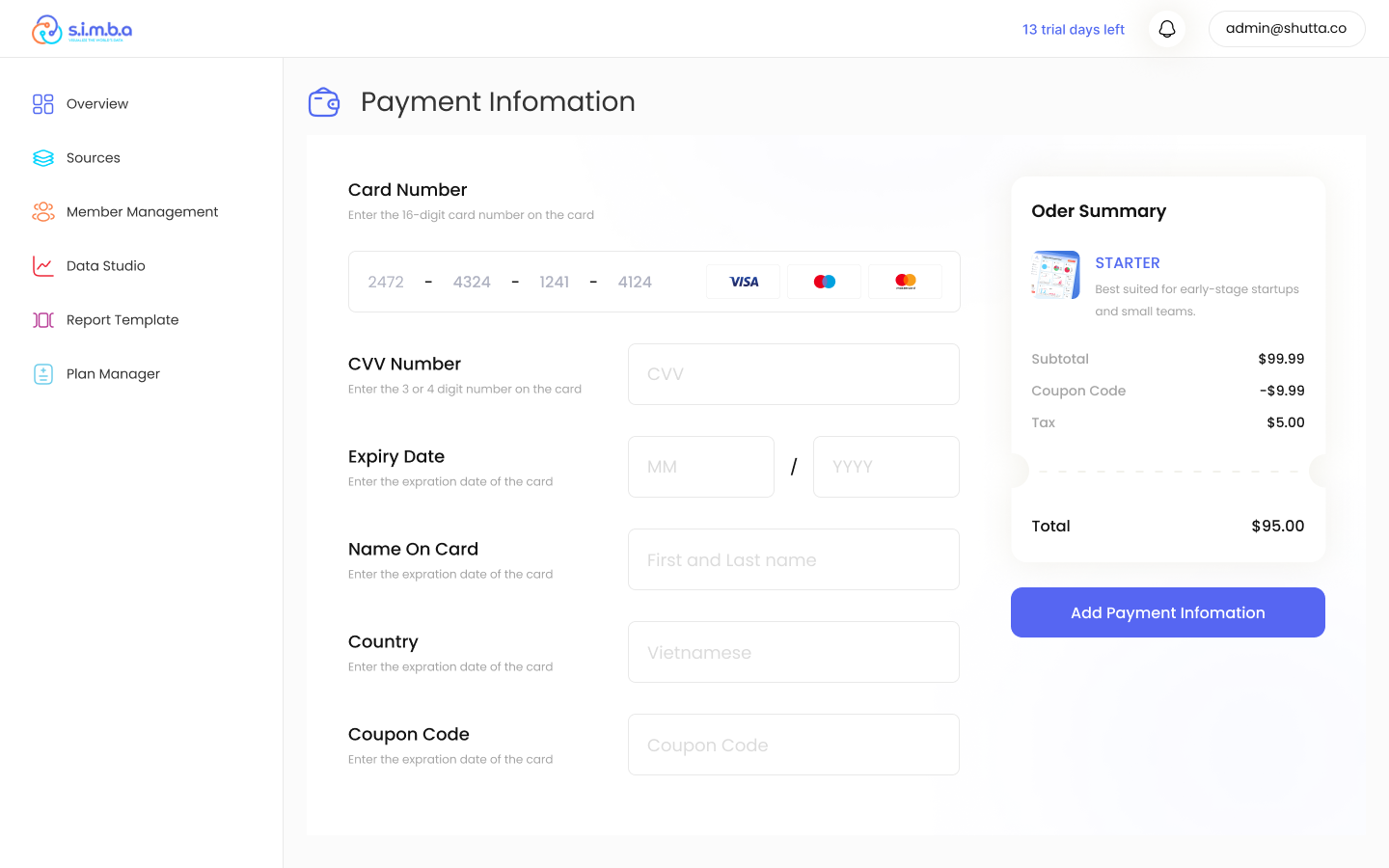Click the Coupon Code input field

coord(794,745)
